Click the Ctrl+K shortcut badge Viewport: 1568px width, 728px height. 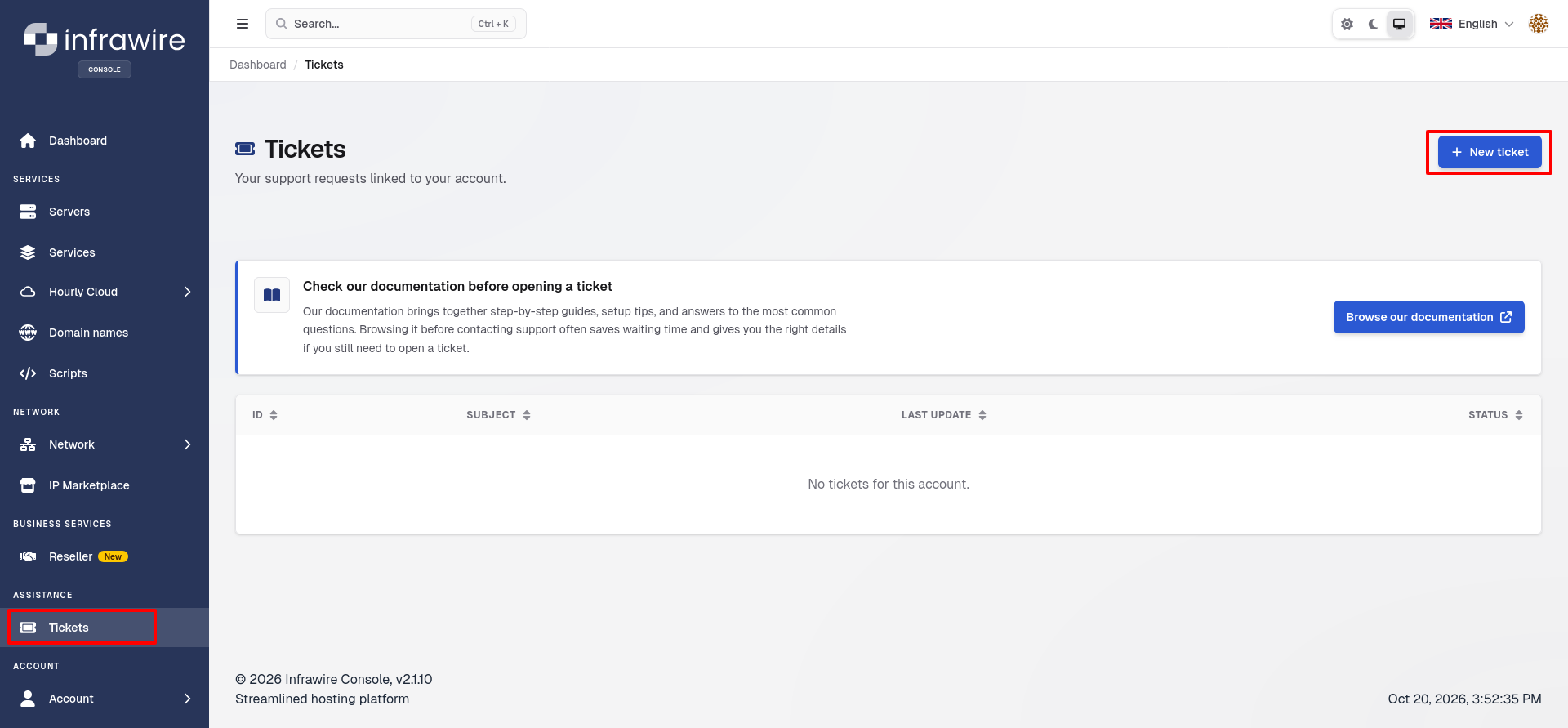(493, 24)
